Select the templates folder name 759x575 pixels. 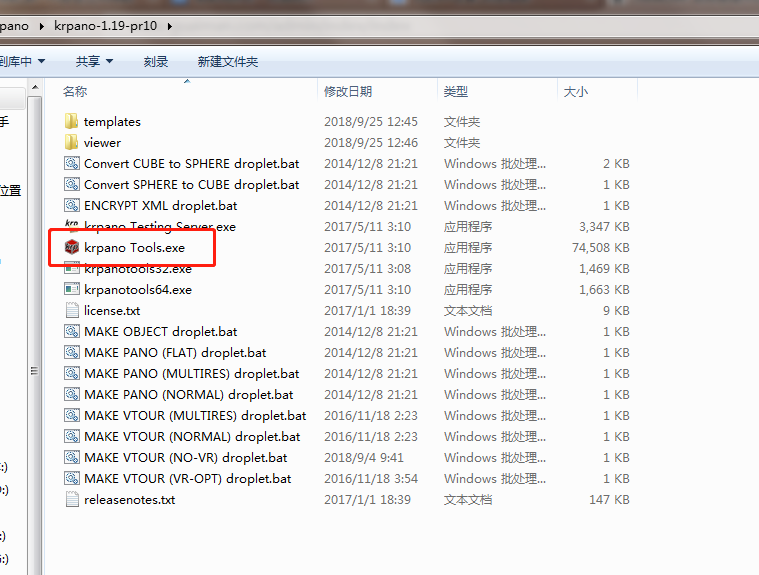click(x=112, y=121)
